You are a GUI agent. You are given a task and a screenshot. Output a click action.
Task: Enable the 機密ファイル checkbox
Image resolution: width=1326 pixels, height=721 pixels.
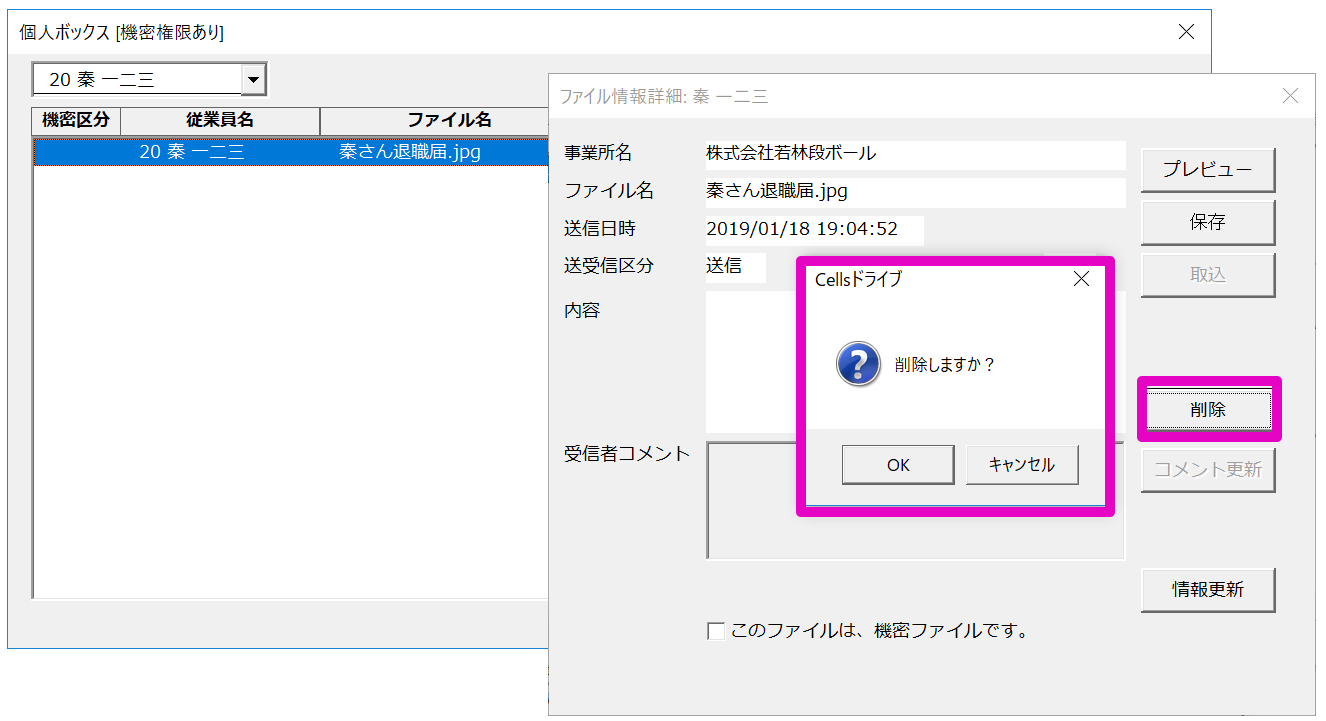pyautogui.click(x=716, y=631)
